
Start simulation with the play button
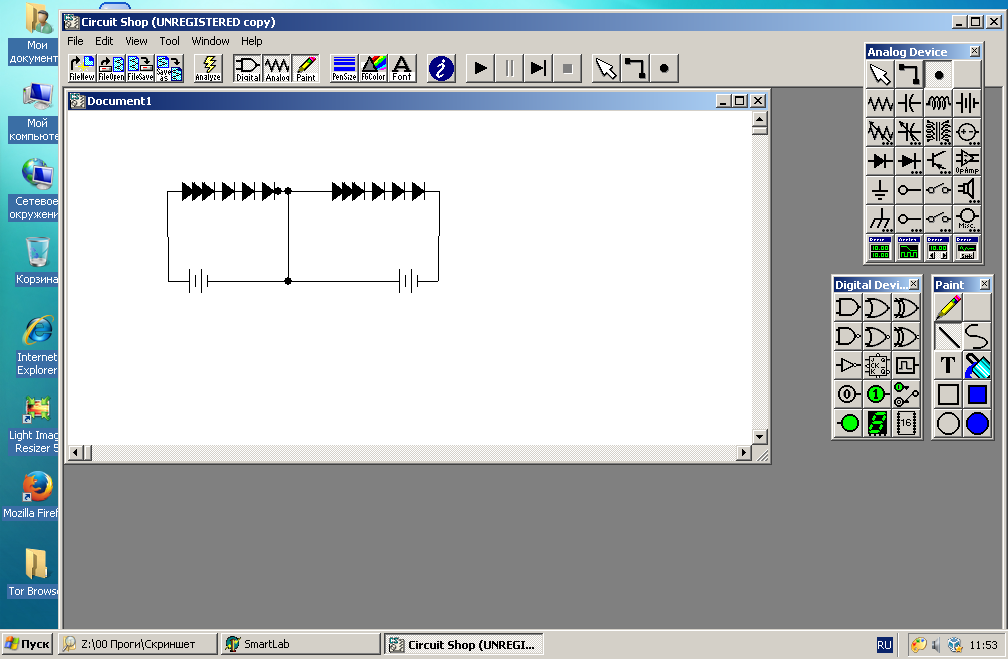pyautogui.click(x=481, y=68)
